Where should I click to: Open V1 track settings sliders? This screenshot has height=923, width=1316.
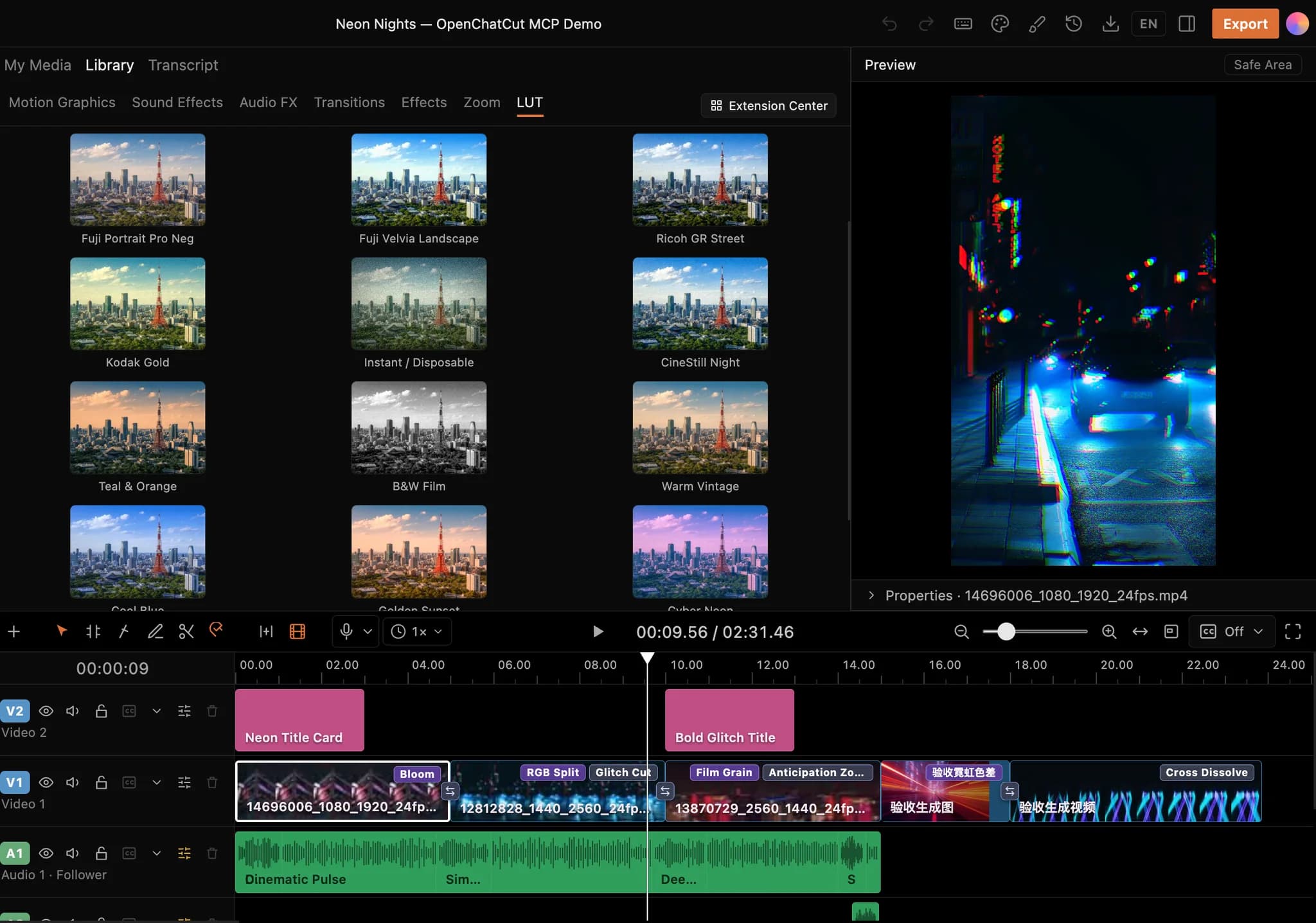click(x=184, y=782)
